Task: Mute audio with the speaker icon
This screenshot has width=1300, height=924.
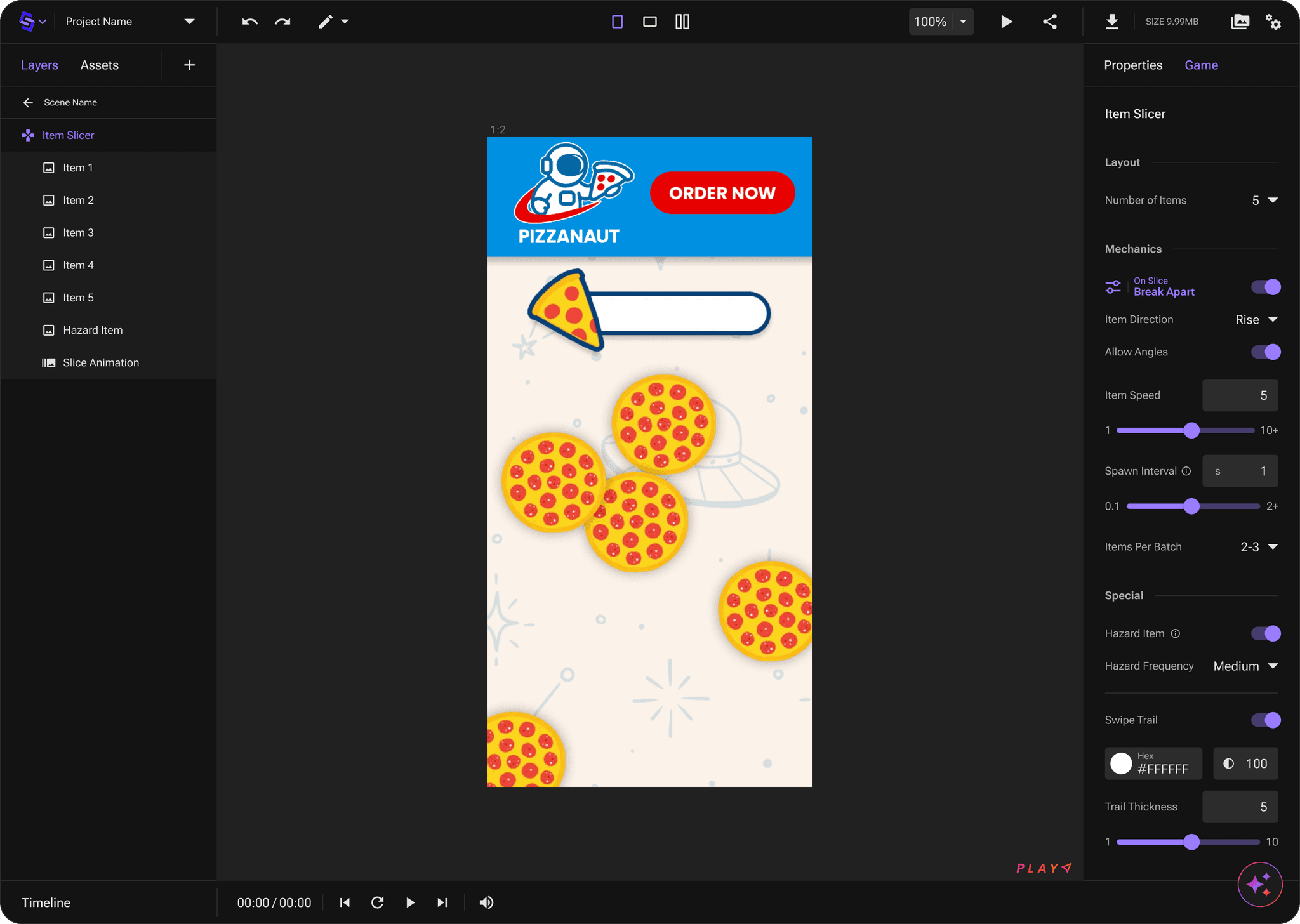Action: (x=486, y=902)
